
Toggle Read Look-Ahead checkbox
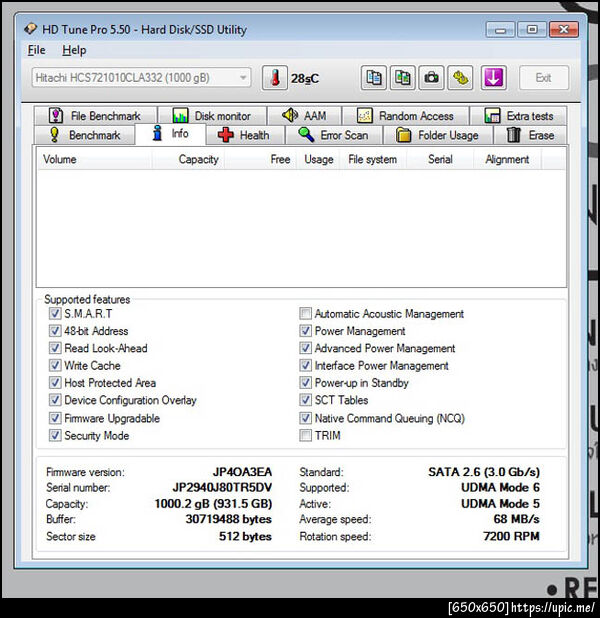55,348
